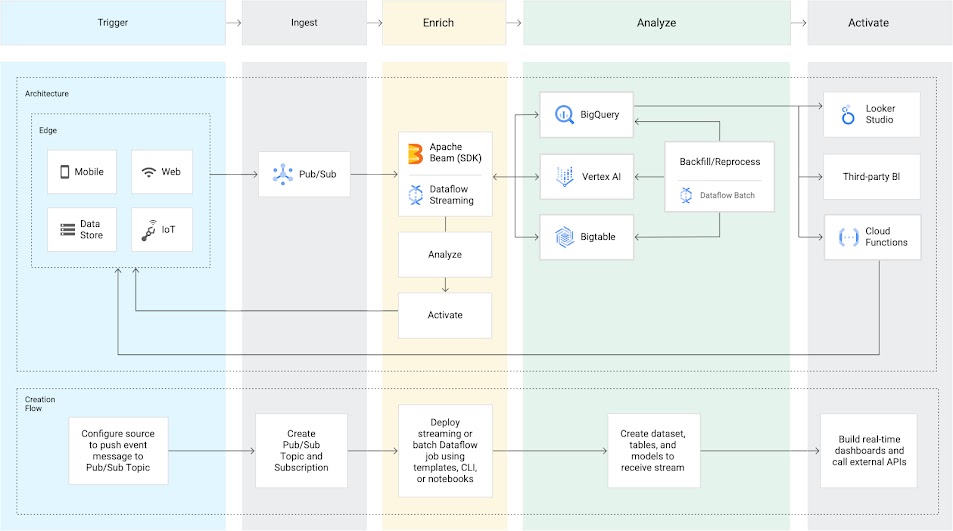Click the Analyze box under Dataflow Streaming
Screen dimensions: 953x531
pos(445,255)
